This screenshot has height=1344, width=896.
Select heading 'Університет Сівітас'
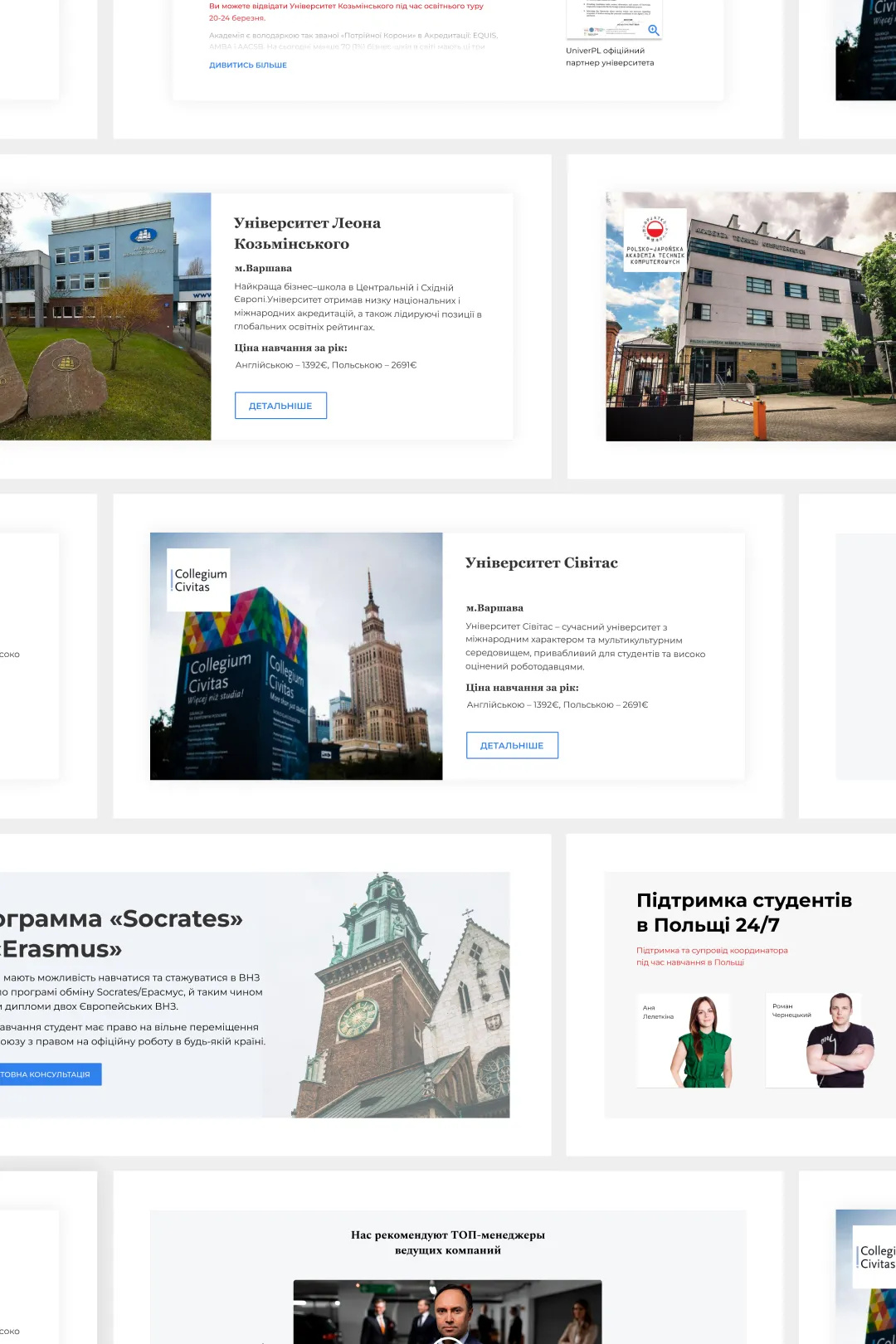[542, 562]
